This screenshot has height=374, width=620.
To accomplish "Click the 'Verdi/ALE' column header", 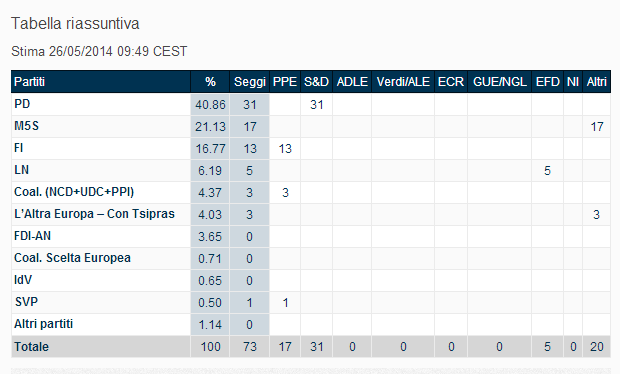I will point(403,82).
